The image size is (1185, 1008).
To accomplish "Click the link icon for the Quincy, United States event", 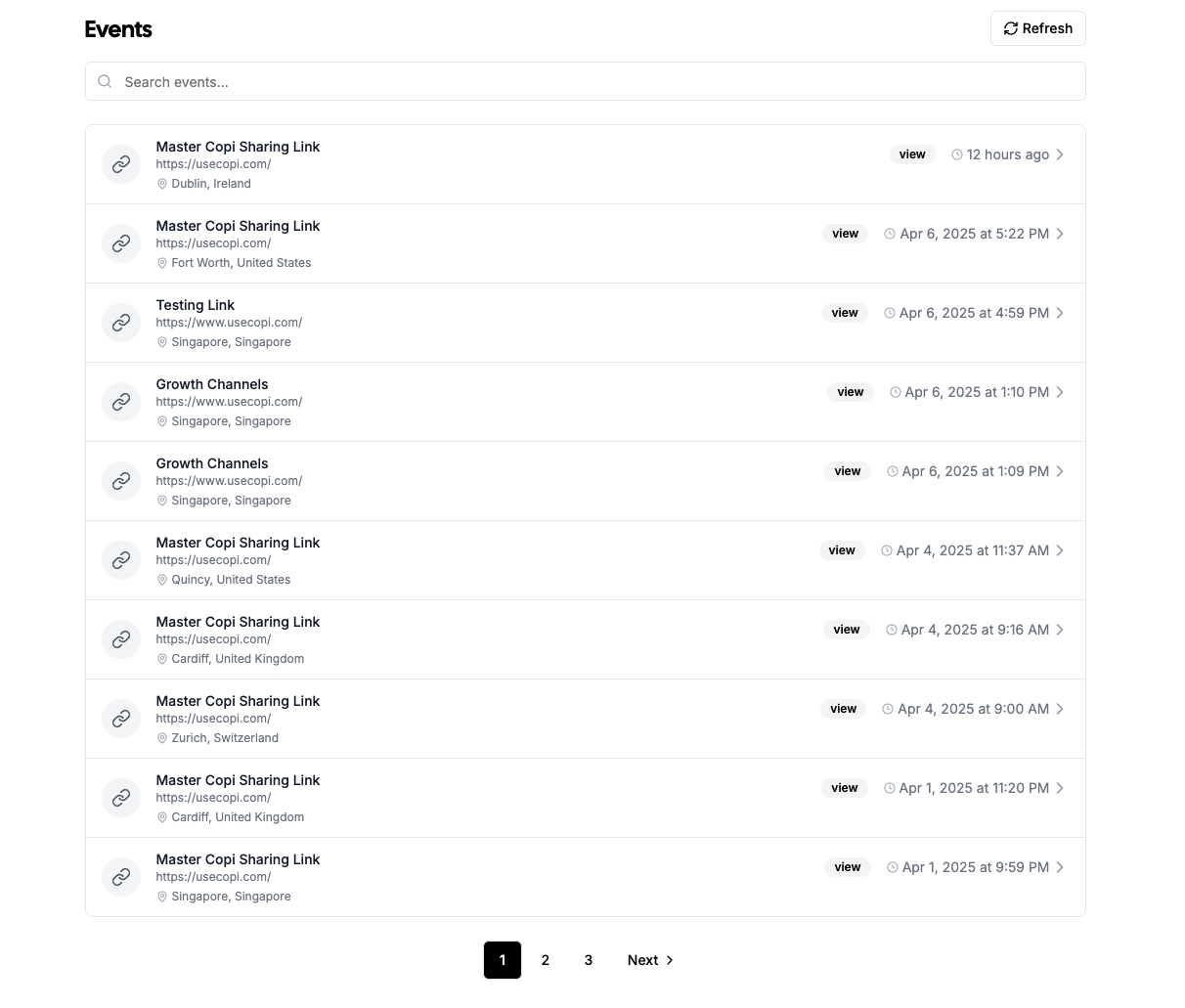I will pos(121,560).
